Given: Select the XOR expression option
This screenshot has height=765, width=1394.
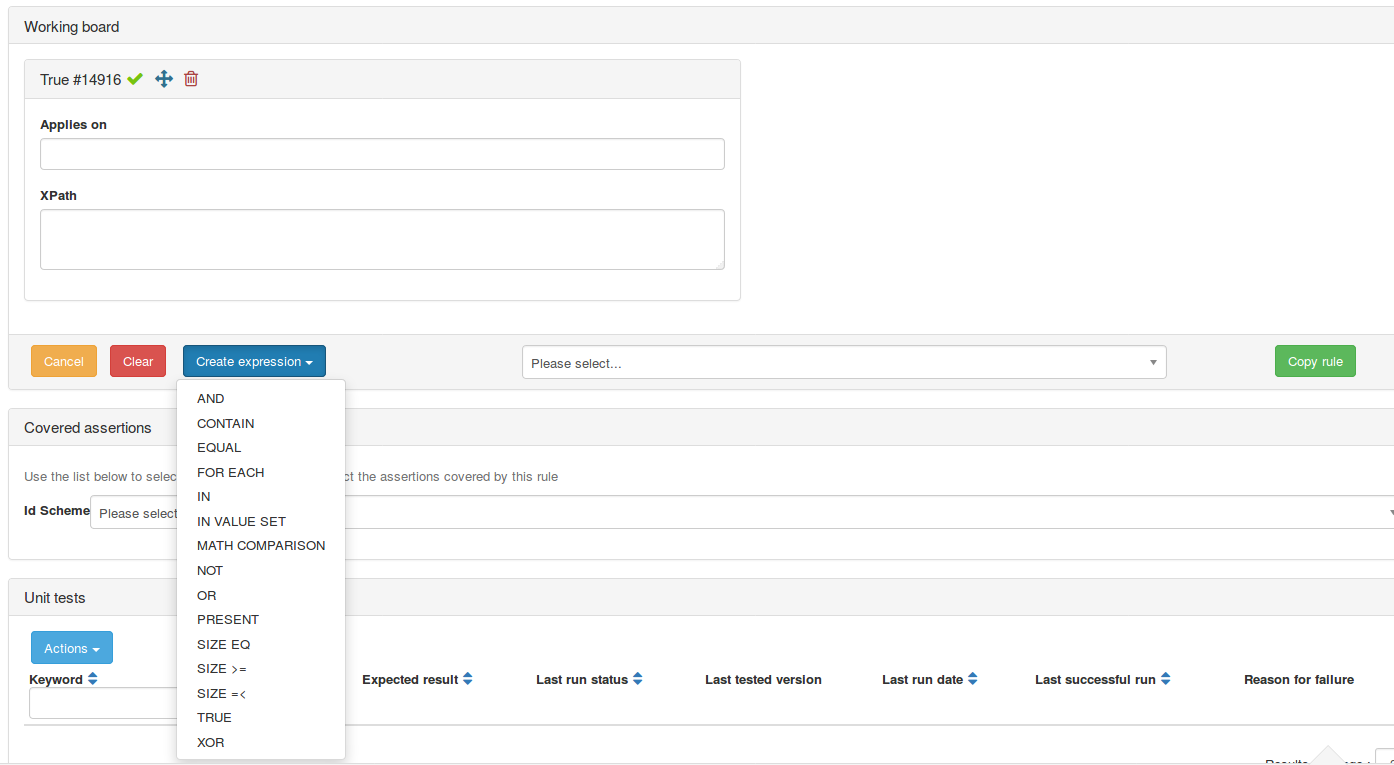Looking at the screenshot, I should pyautogui.click(x=211, y=742).
